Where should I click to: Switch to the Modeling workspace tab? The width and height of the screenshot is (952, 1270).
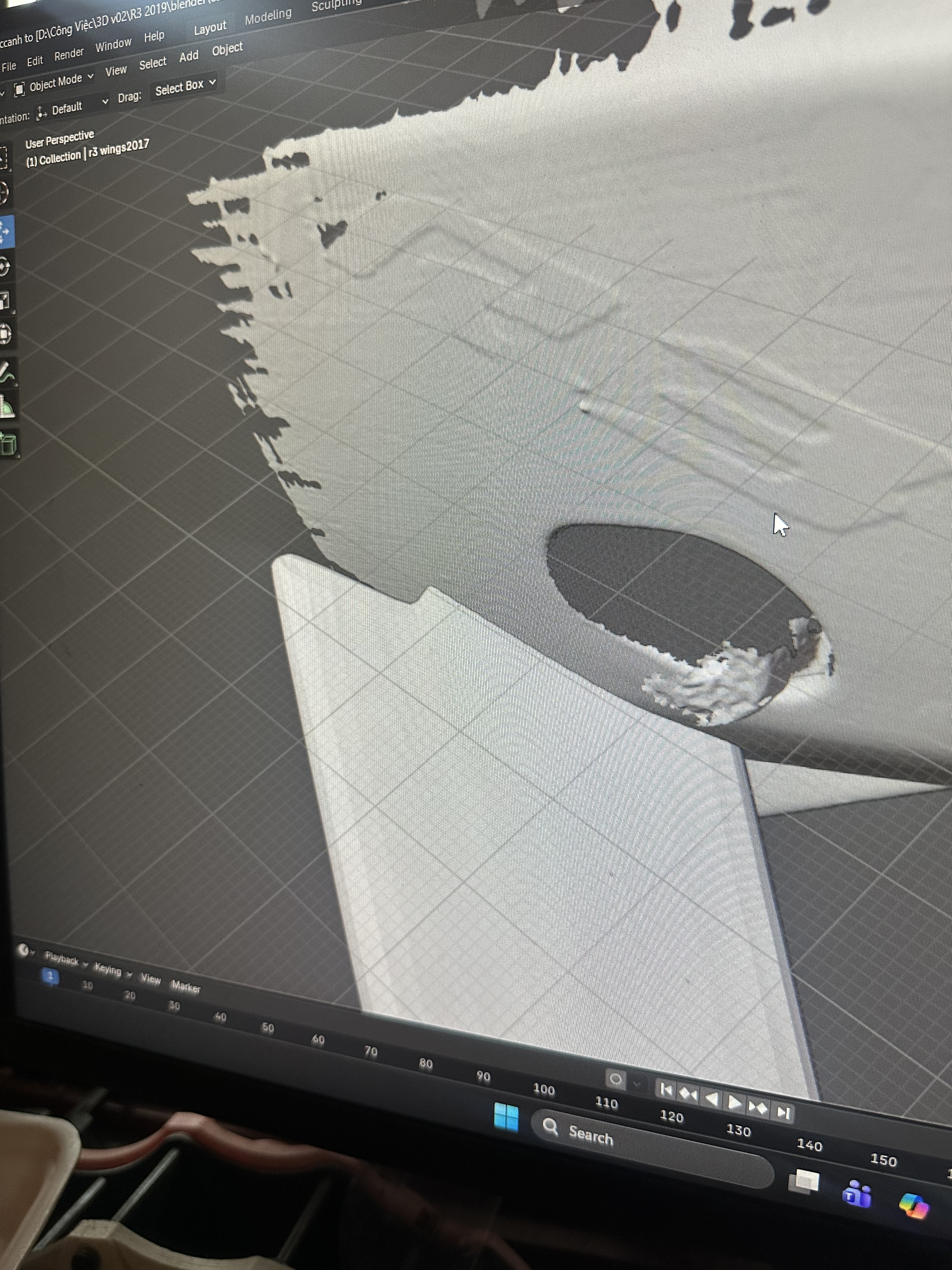pyautogui.click(x=268, y=16)
